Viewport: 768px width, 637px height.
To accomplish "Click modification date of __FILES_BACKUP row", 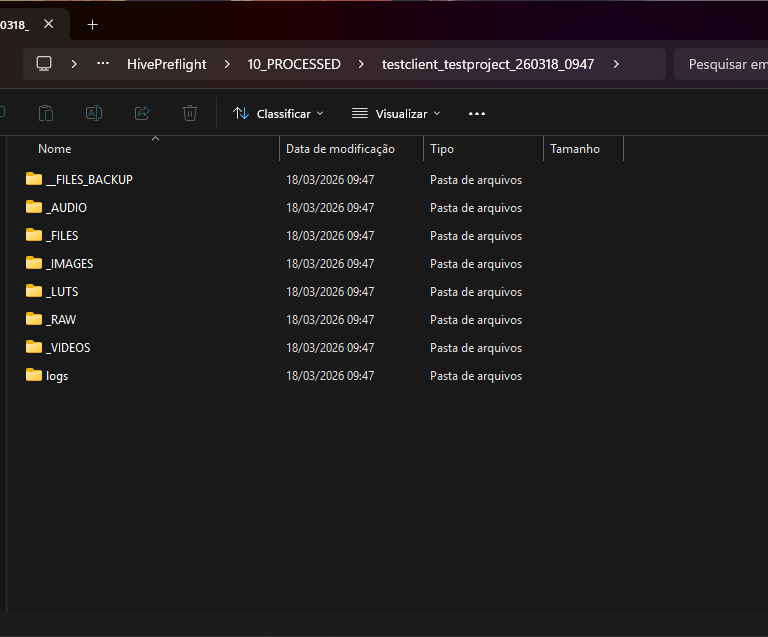I will coord(330,180).
